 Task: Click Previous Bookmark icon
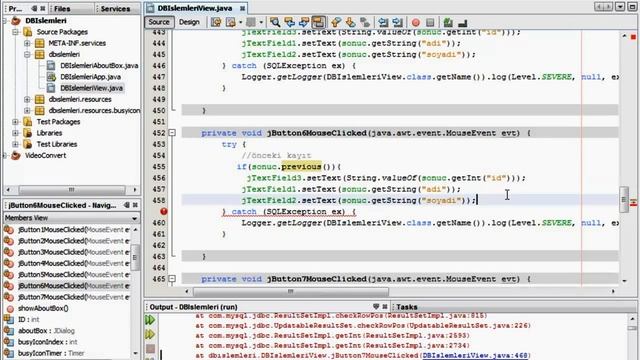coord(336,22)
